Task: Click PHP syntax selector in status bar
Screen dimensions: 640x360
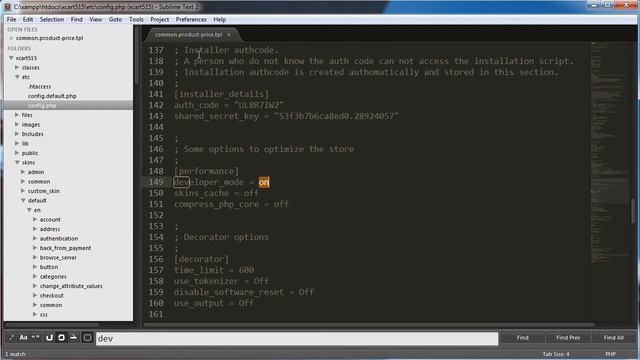Action: (610, 354)
